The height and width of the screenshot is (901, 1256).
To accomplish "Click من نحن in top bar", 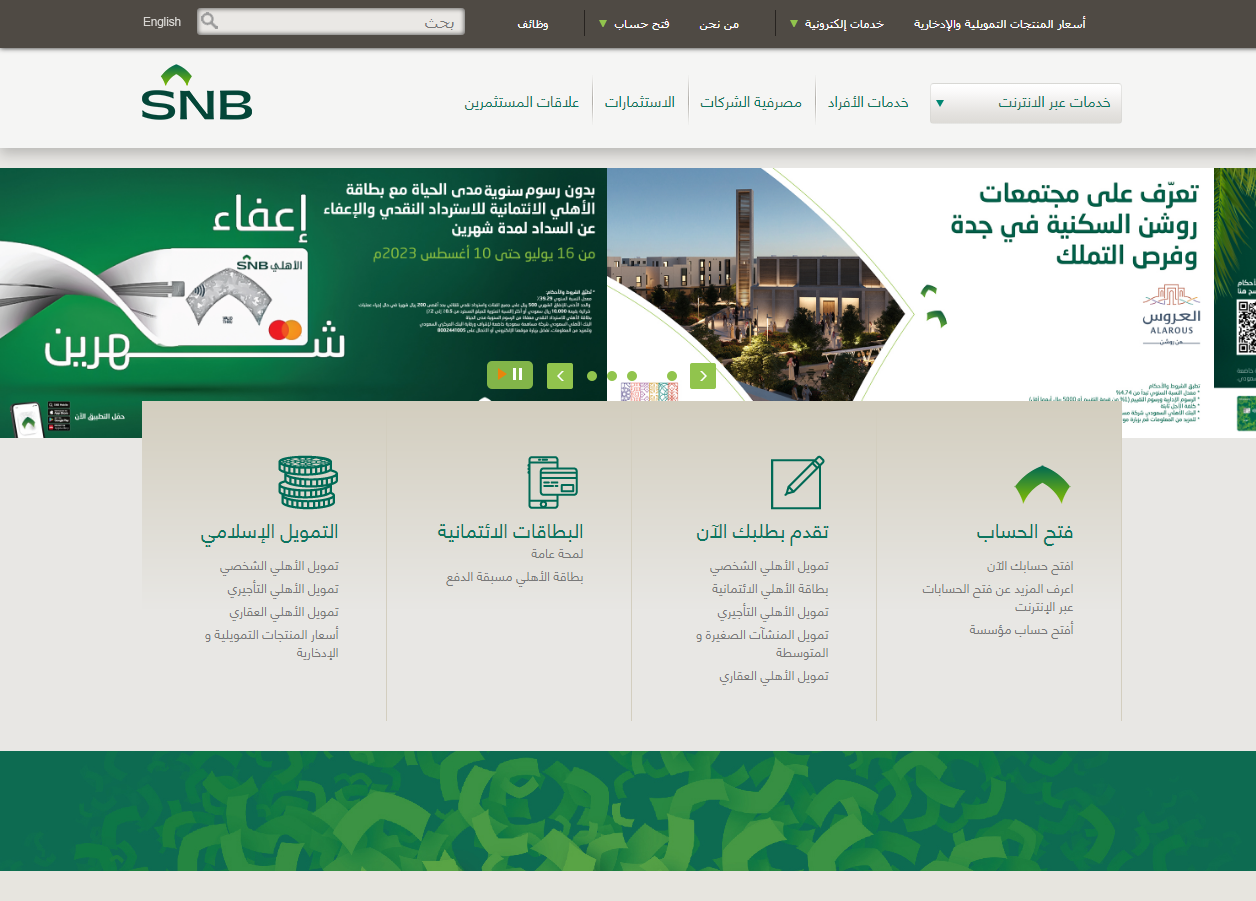I will click(719, 23).
